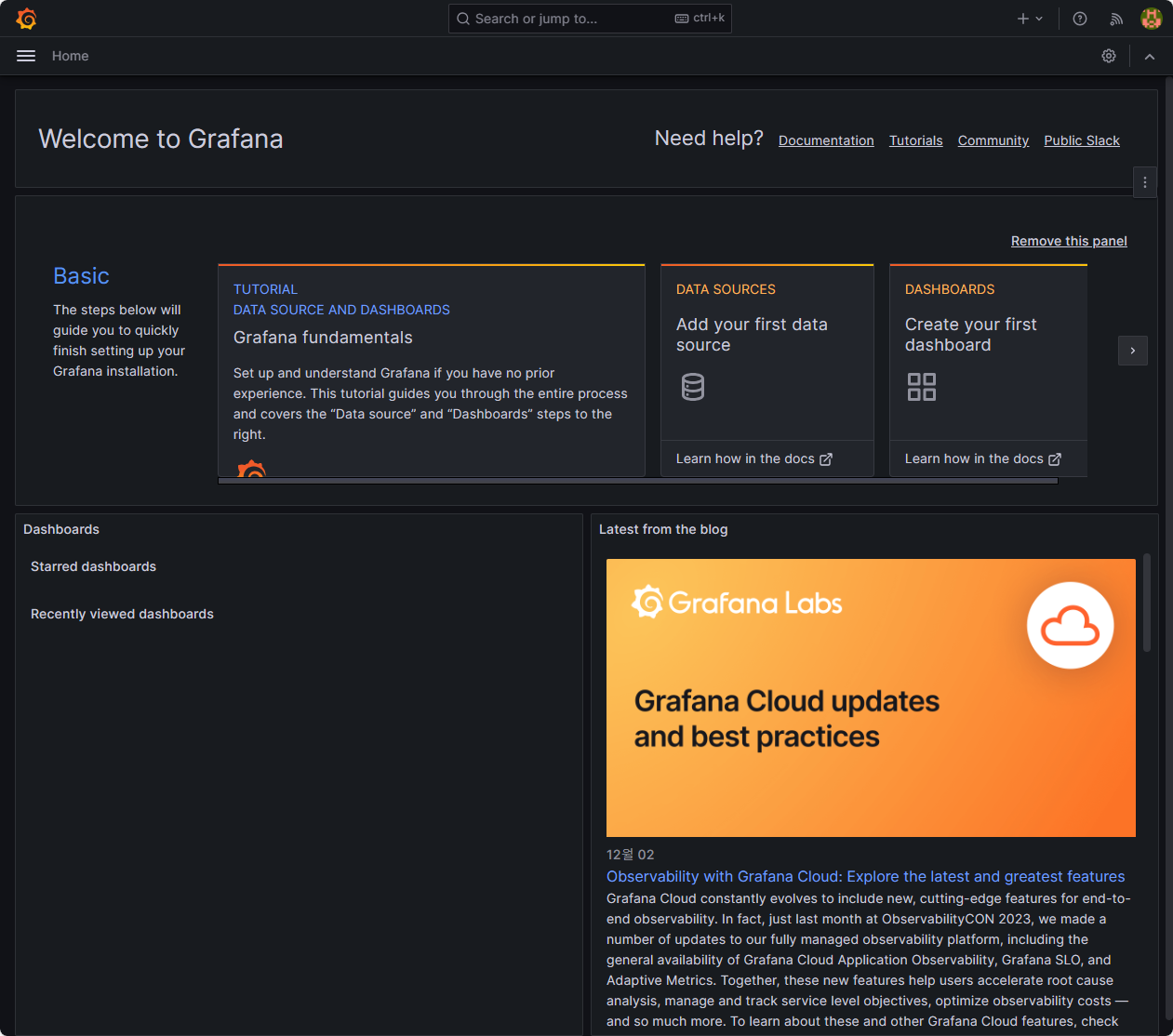Open dashboard settings gear icon

pyautogui.click(x=1109, y=56)
